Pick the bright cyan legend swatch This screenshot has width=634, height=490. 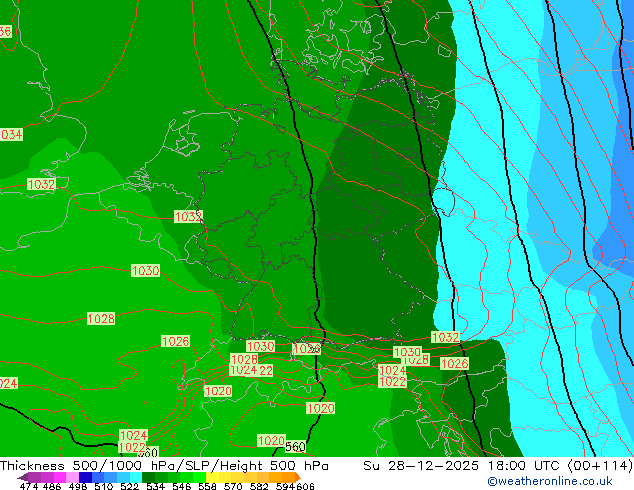tap(136, 477)
